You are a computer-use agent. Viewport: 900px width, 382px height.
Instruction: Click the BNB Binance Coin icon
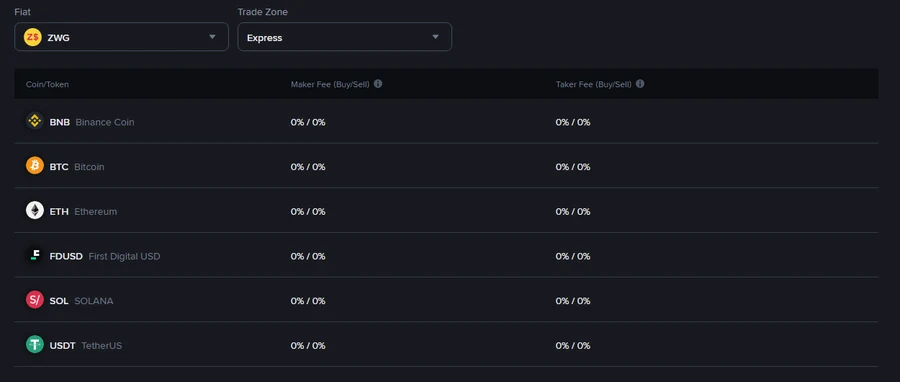[x=35, y=121]
